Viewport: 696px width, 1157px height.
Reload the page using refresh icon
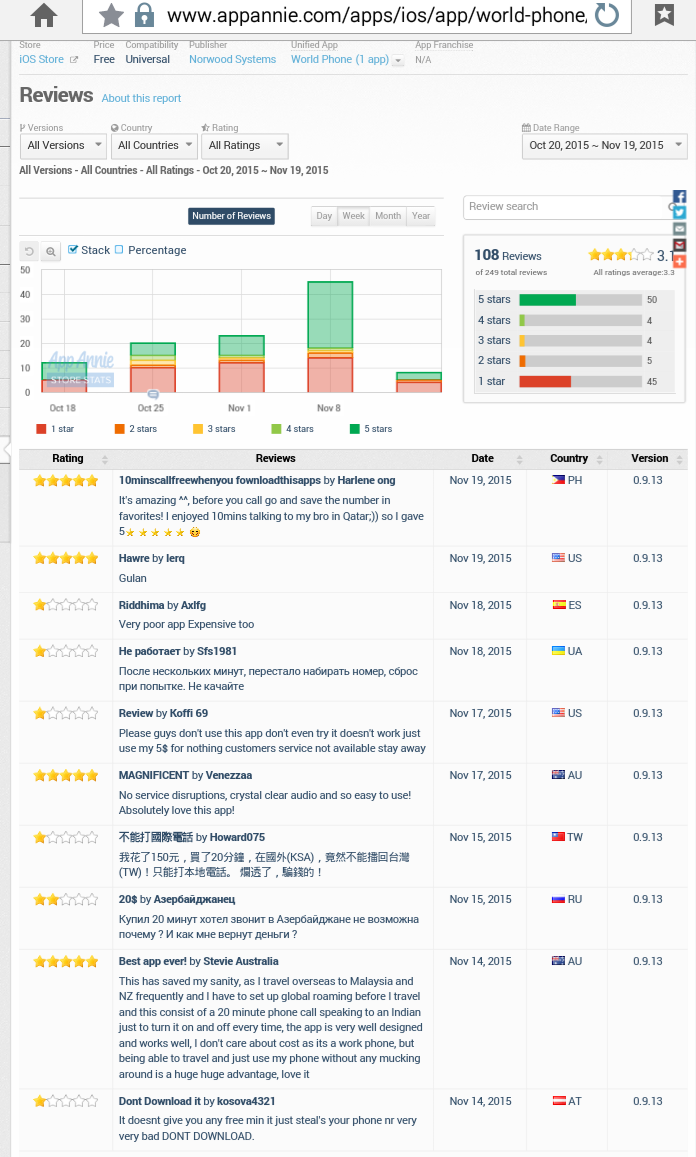pos(606,15)
